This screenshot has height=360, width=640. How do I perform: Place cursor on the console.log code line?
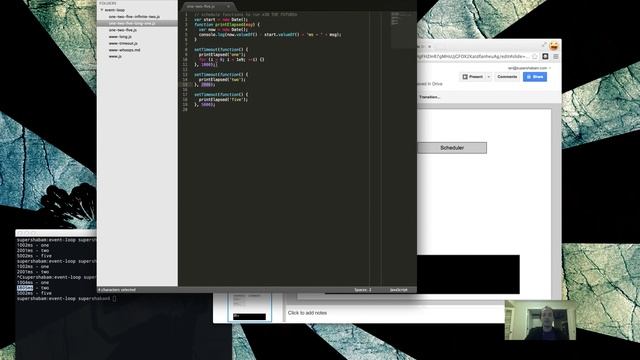(x=270, y=35)
